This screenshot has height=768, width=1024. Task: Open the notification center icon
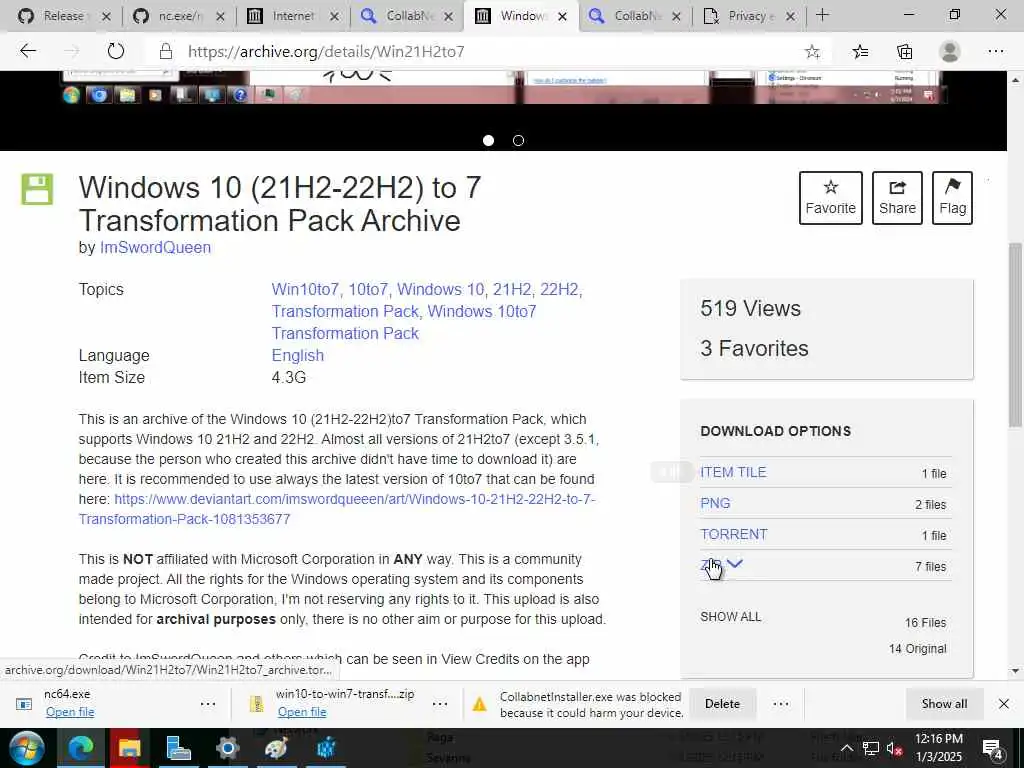[993, 748]
